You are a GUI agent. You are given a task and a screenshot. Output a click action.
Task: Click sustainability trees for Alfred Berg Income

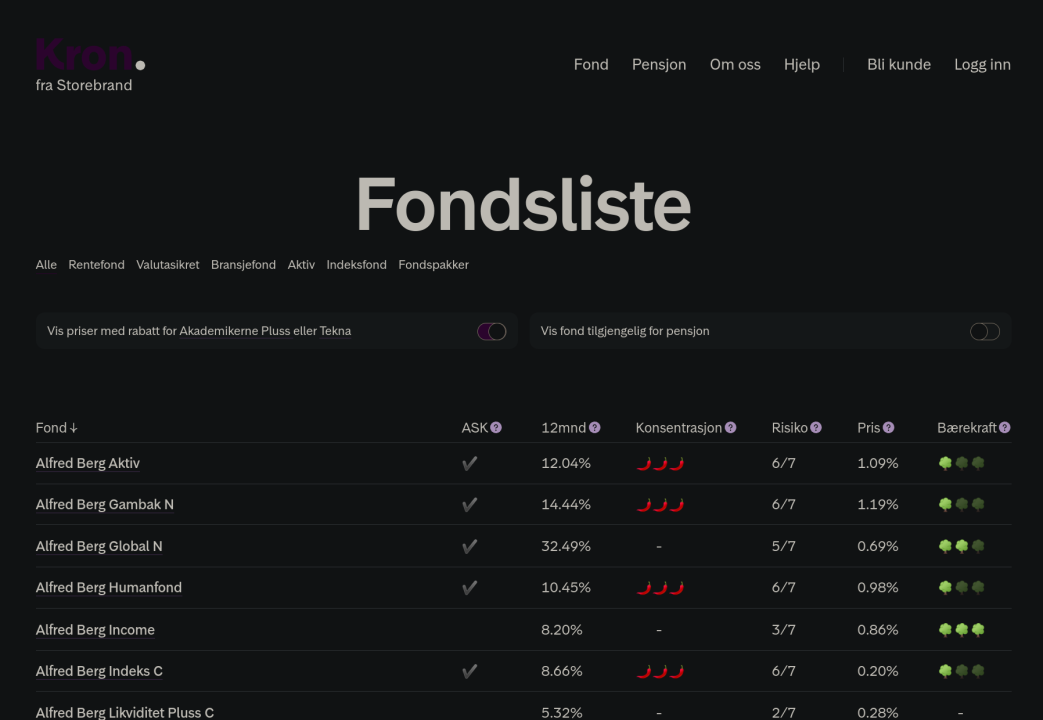point(961,630)
